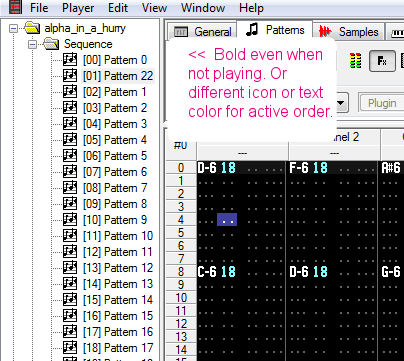Click pattern icon beside [02] Pattern 1
Viewport: 404px width, 361px height.
click(x=70, y=91)
